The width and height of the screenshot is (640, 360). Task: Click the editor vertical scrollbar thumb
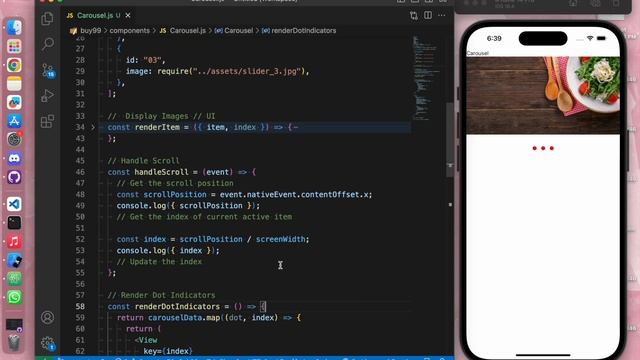click(450, 139)
